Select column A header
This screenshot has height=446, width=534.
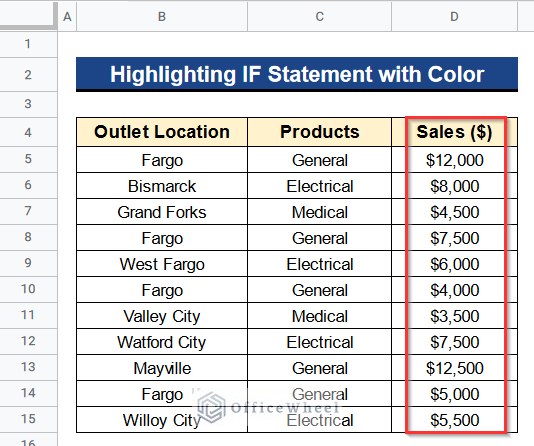pyautogui.click(x=67, y=16)
